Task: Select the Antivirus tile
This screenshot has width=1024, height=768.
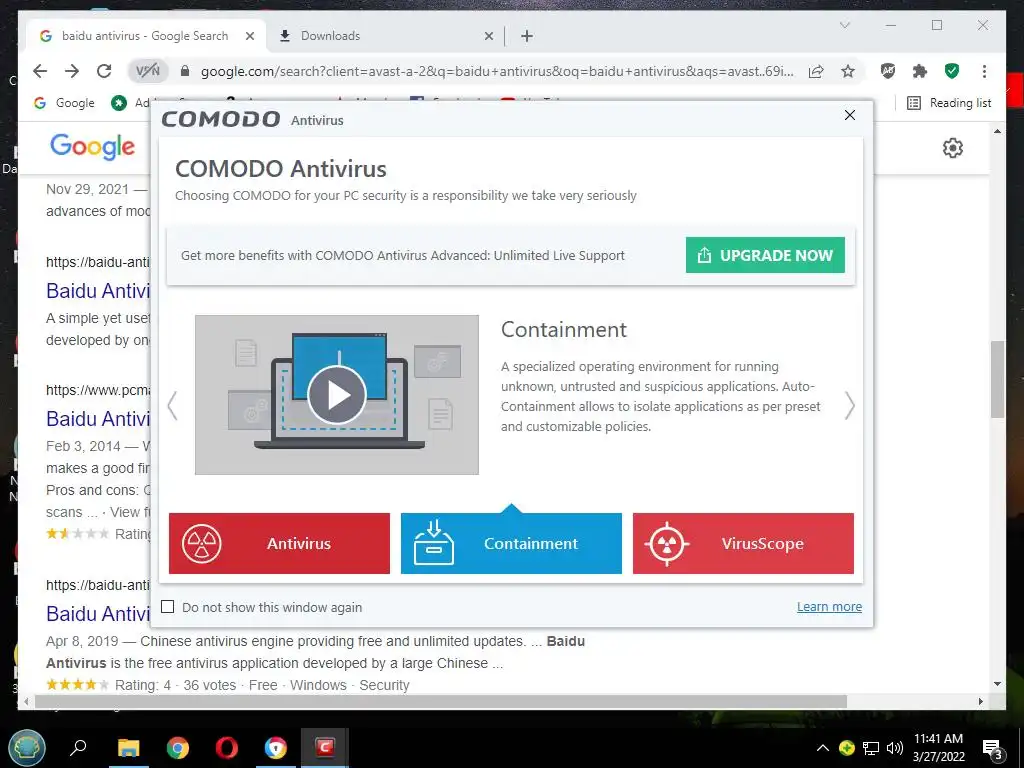Action: 280,543
